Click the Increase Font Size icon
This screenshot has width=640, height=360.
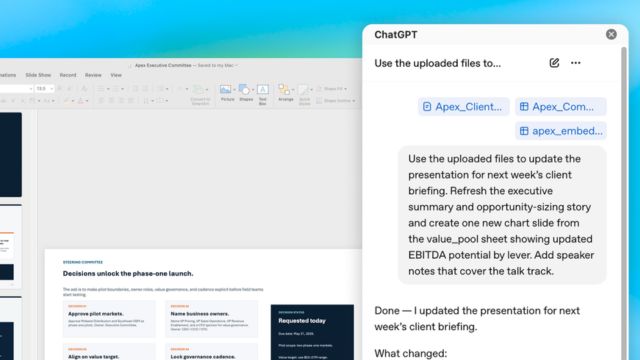(x=60, y=89)
